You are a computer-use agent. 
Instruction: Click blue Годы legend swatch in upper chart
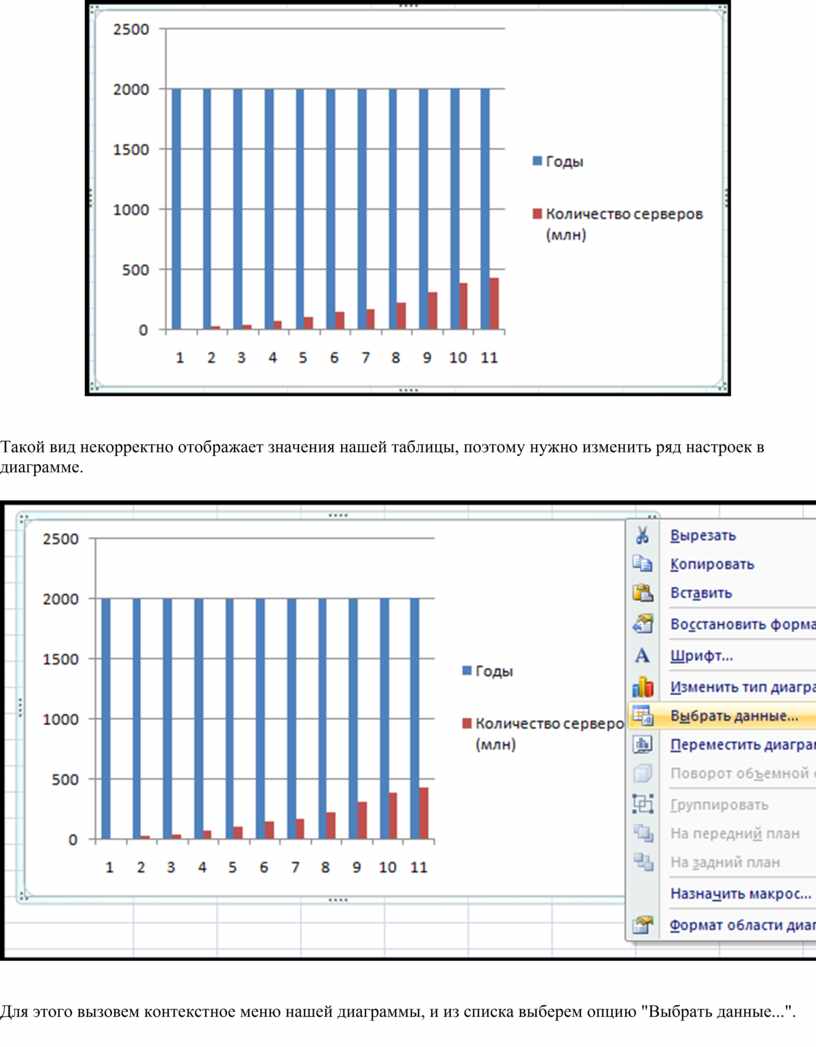(537, 161)
